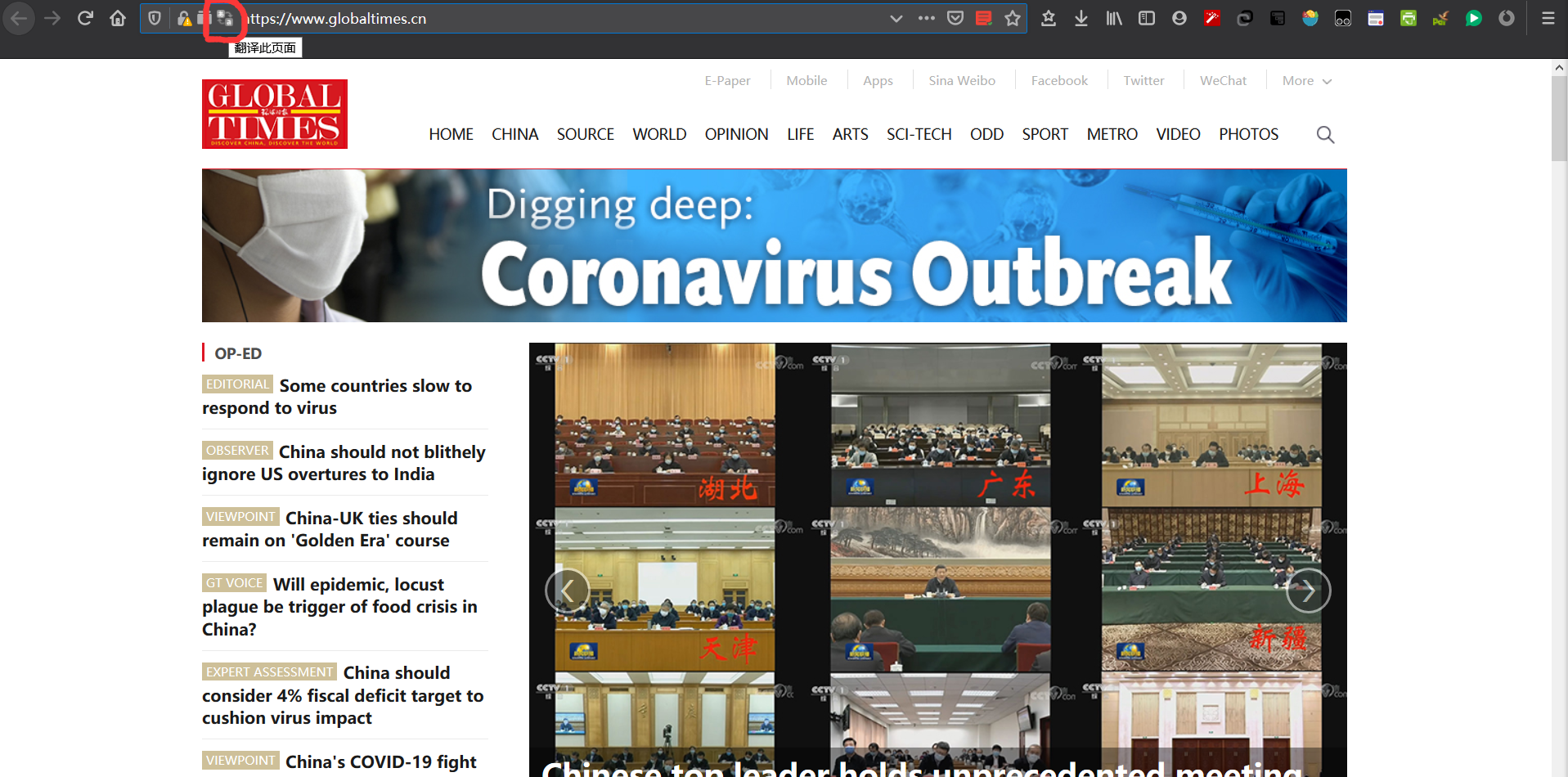1568x777 pixels.
Task: Click the Global Times logo
Action: [x=275, y=114]
